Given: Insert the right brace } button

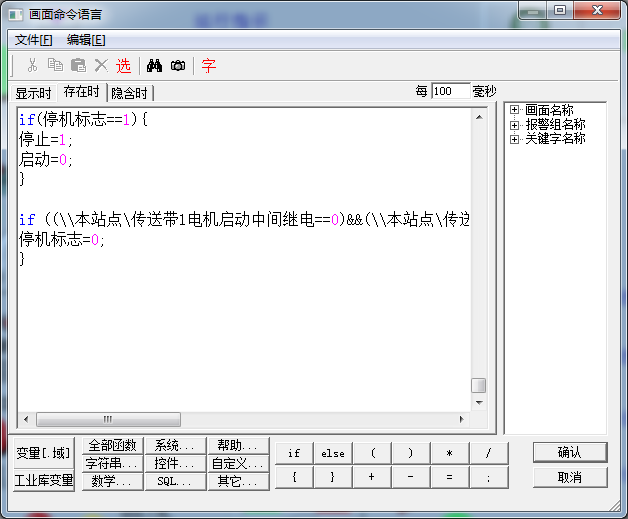Looking at the screenshot, I should (333, 477).
